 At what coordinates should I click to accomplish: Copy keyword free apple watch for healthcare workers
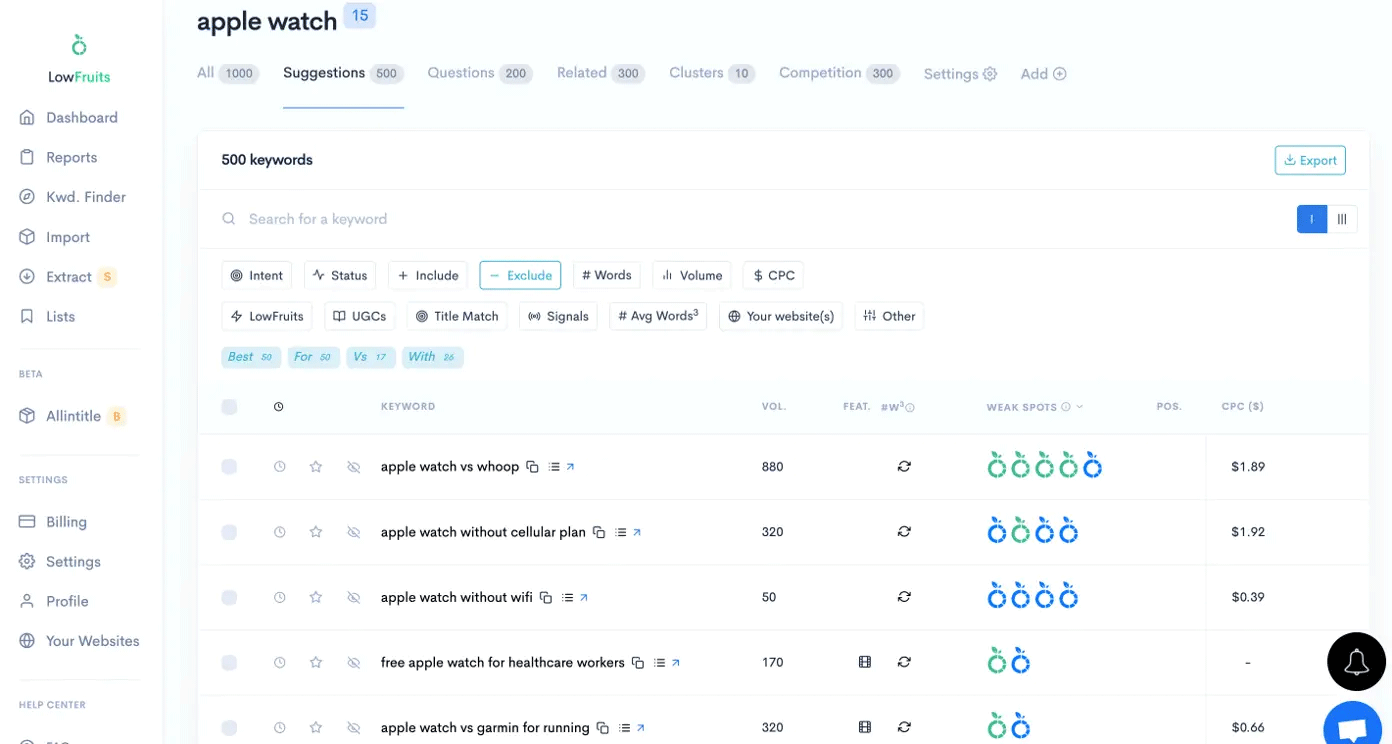tap(638, 662)
